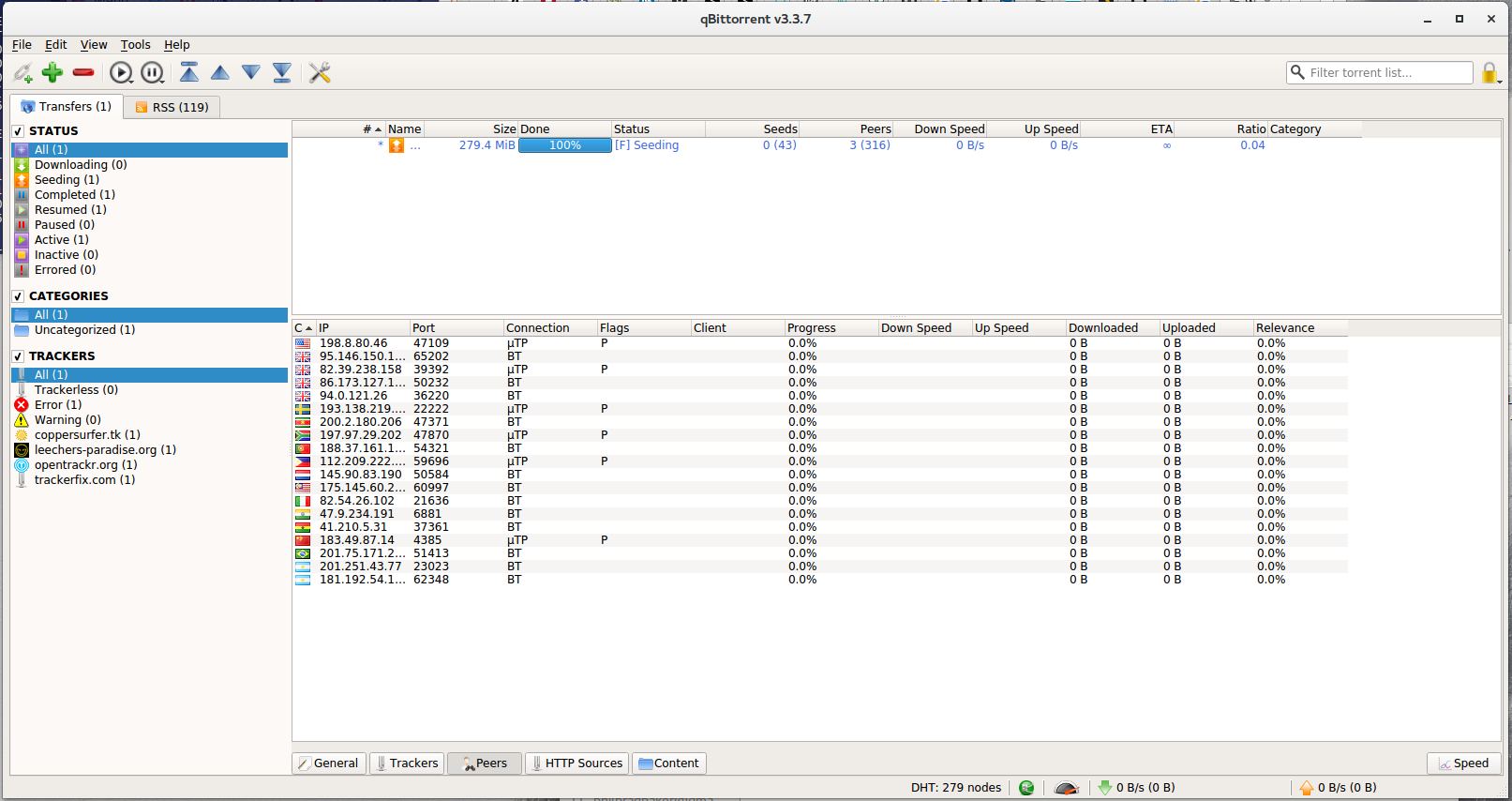
Task: Sort torrents by the Name column
Action: pos(405,129)
